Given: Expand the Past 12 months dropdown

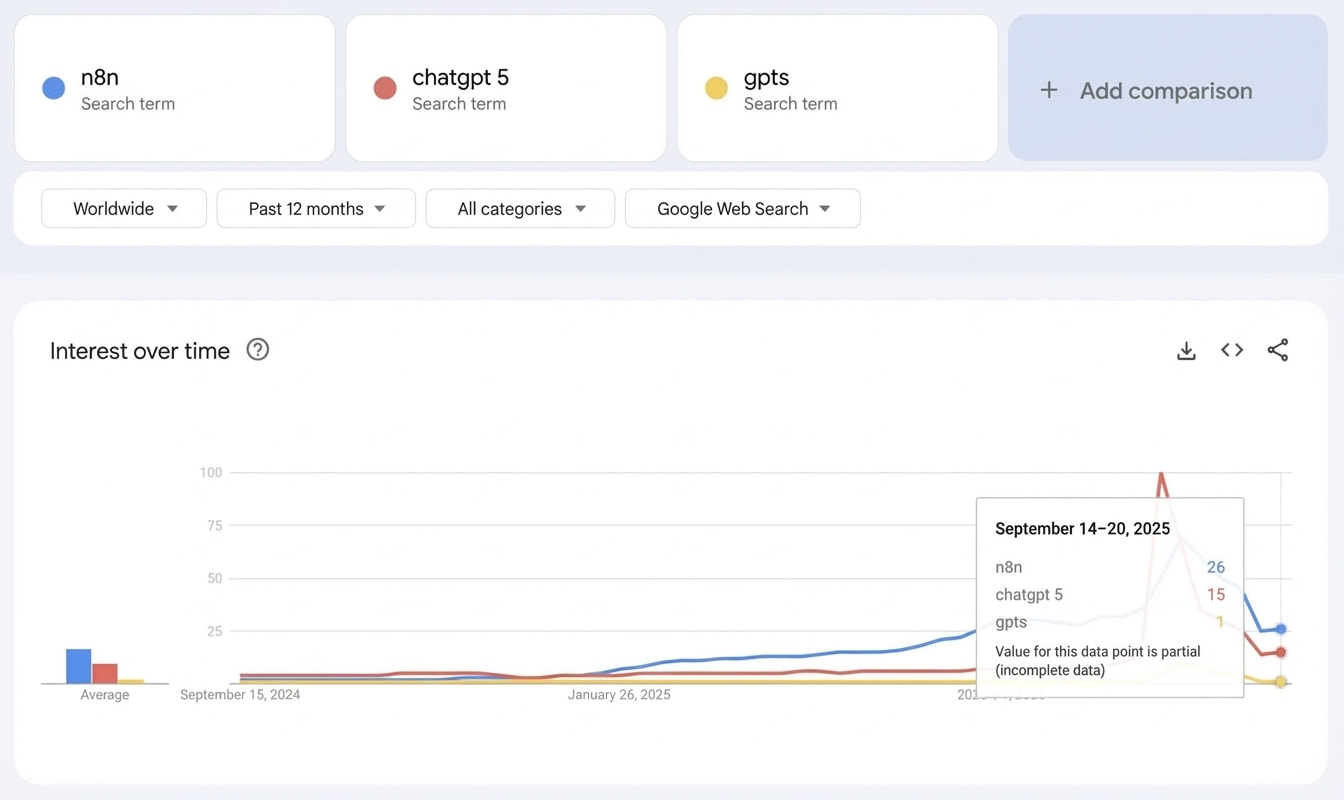Looking at the screenshot, I should [316, 209].
